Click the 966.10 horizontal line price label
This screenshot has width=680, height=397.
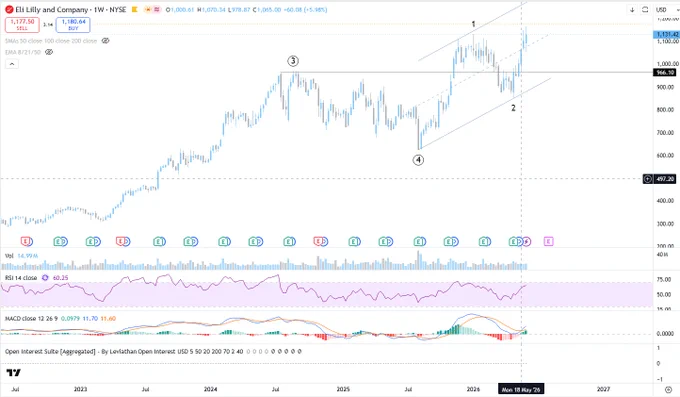(665, 72)
